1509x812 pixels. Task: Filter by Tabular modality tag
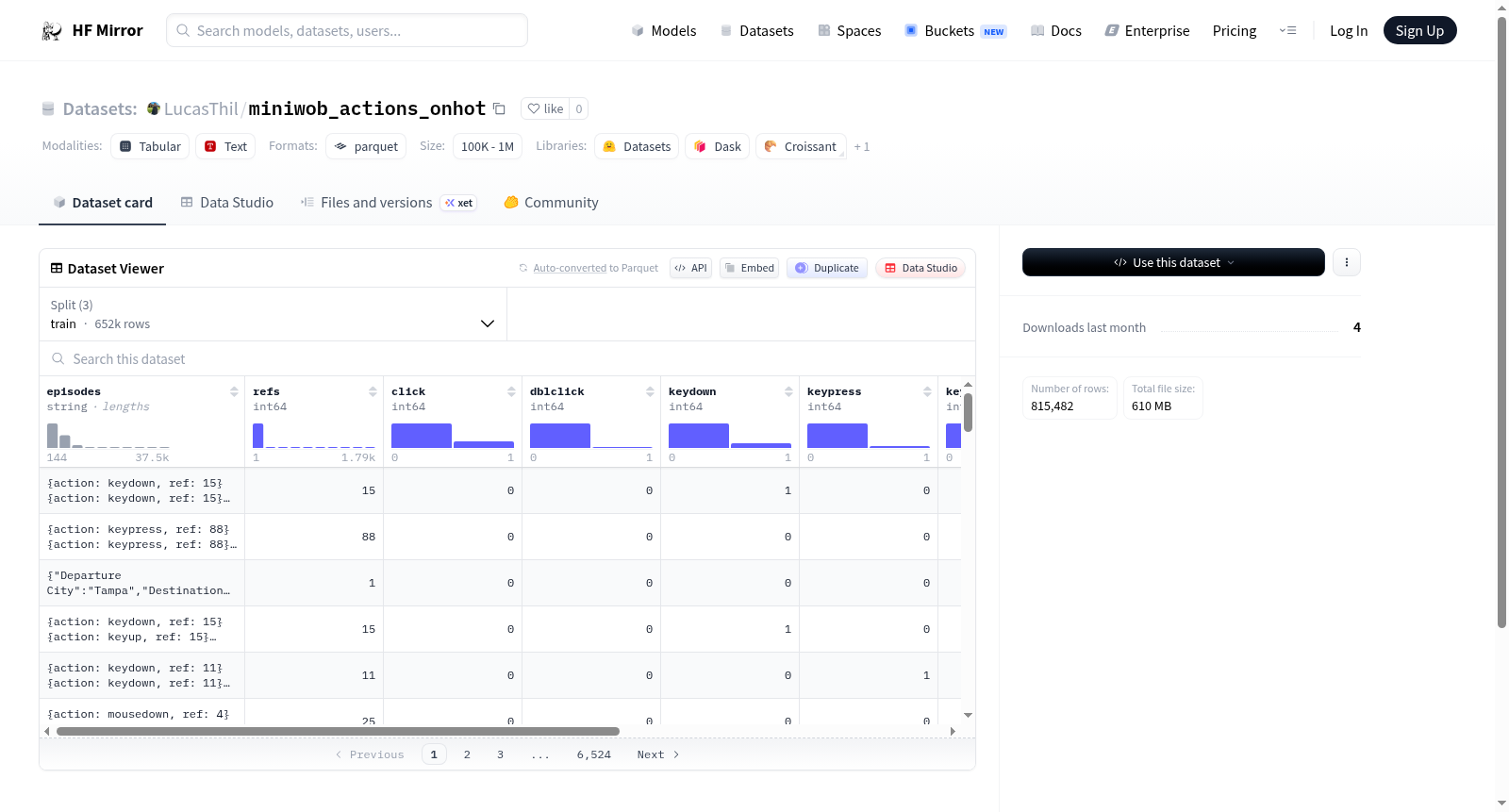[150, 146]
